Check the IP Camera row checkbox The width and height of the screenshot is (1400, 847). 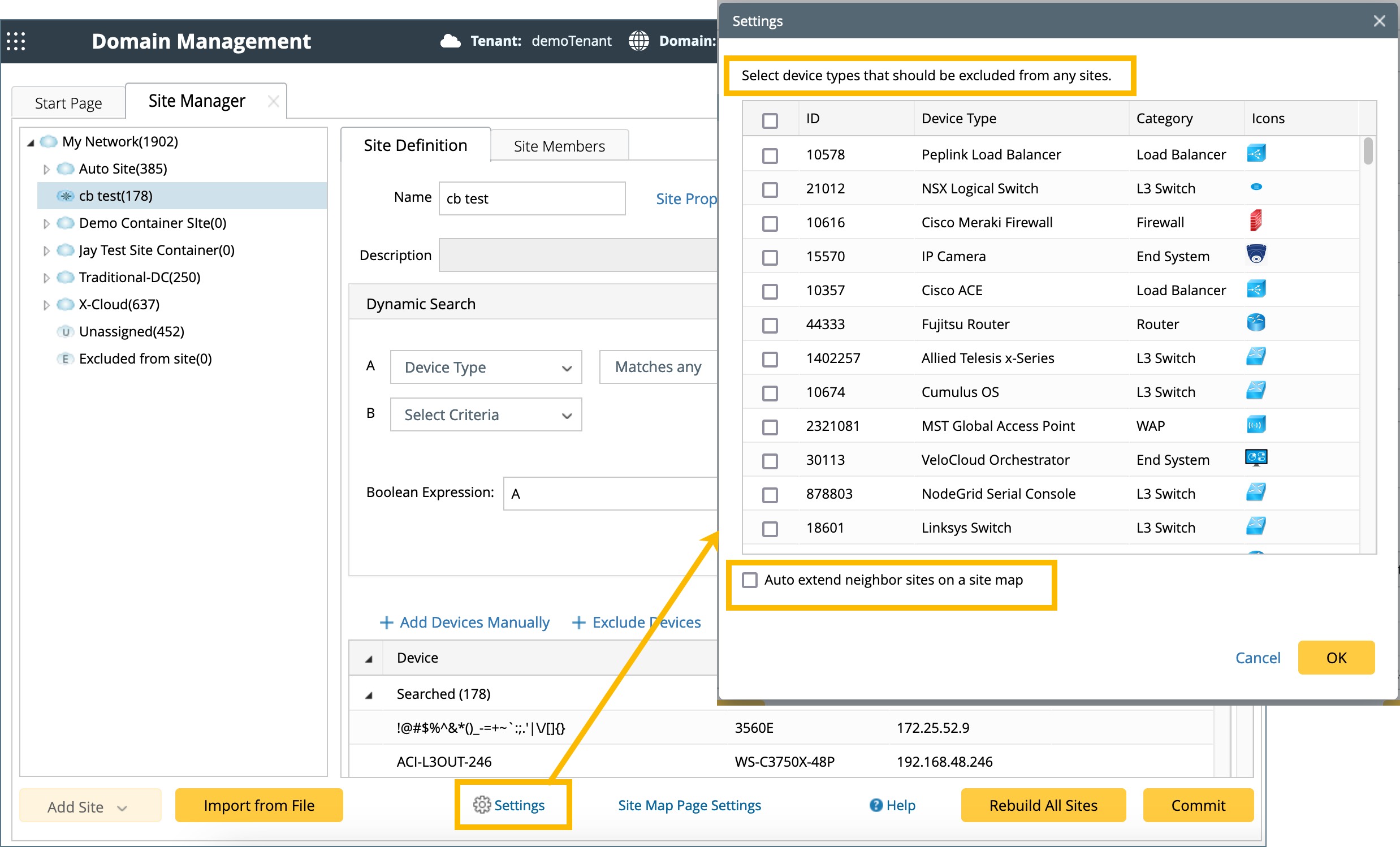(x=770, y=257)
